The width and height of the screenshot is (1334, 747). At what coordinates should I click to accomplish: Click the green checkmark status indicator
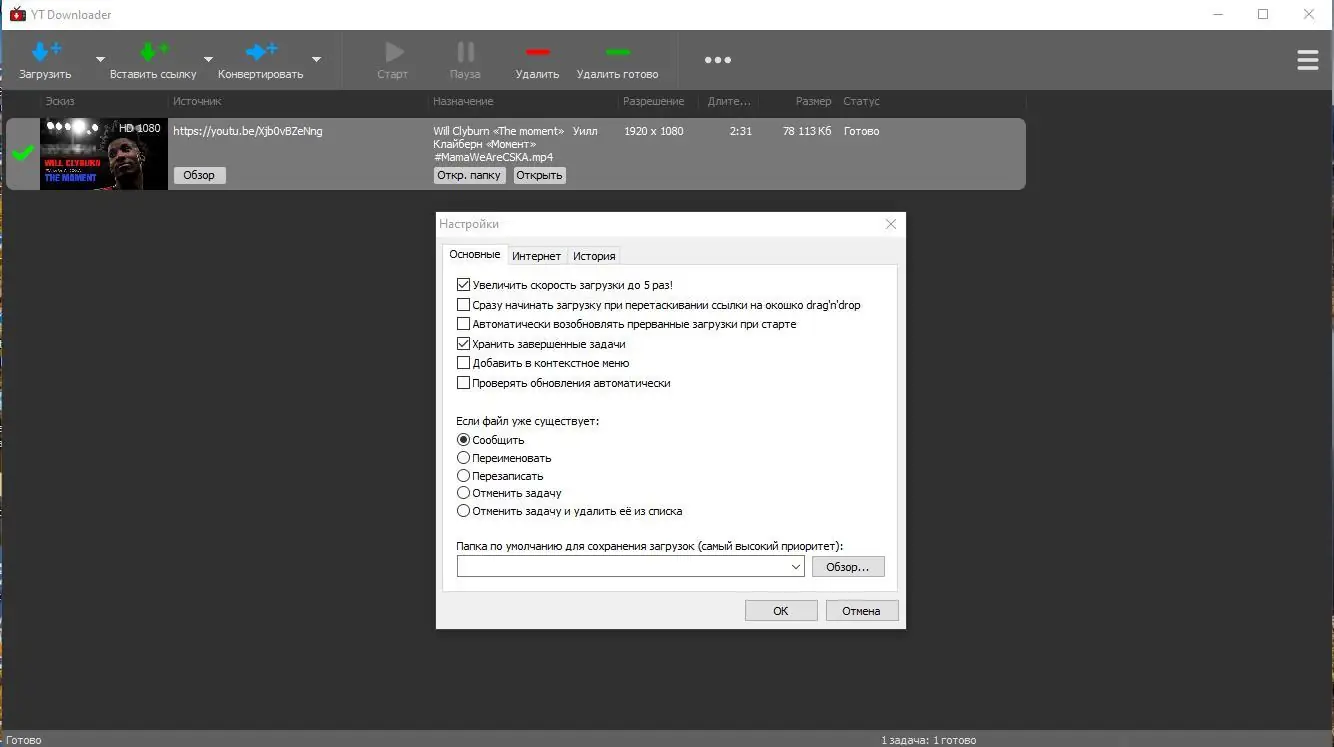tap(21, 153)
